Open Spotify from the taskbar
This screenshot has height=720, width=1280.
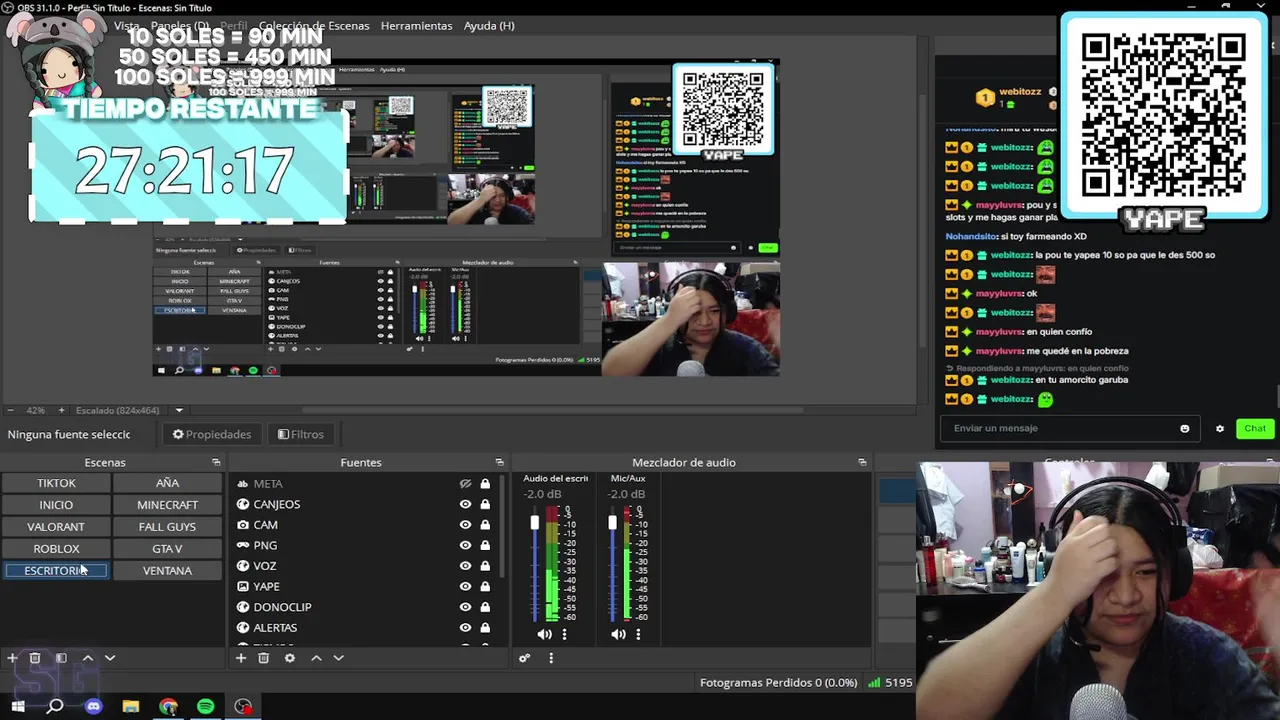pos(205,707)
